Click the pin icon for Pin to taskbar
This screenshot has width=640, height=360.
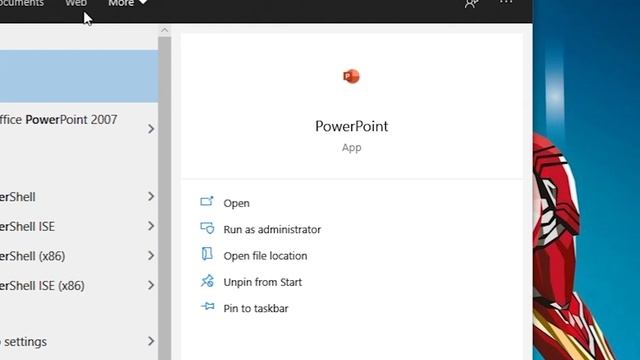(x=208, y=306)
